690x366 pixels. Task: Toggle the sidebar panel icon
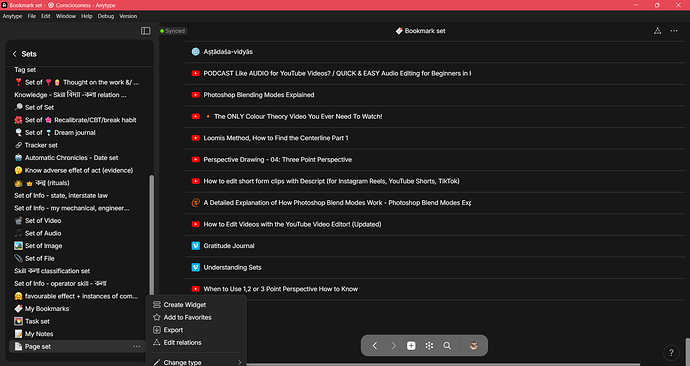[146, 31]
